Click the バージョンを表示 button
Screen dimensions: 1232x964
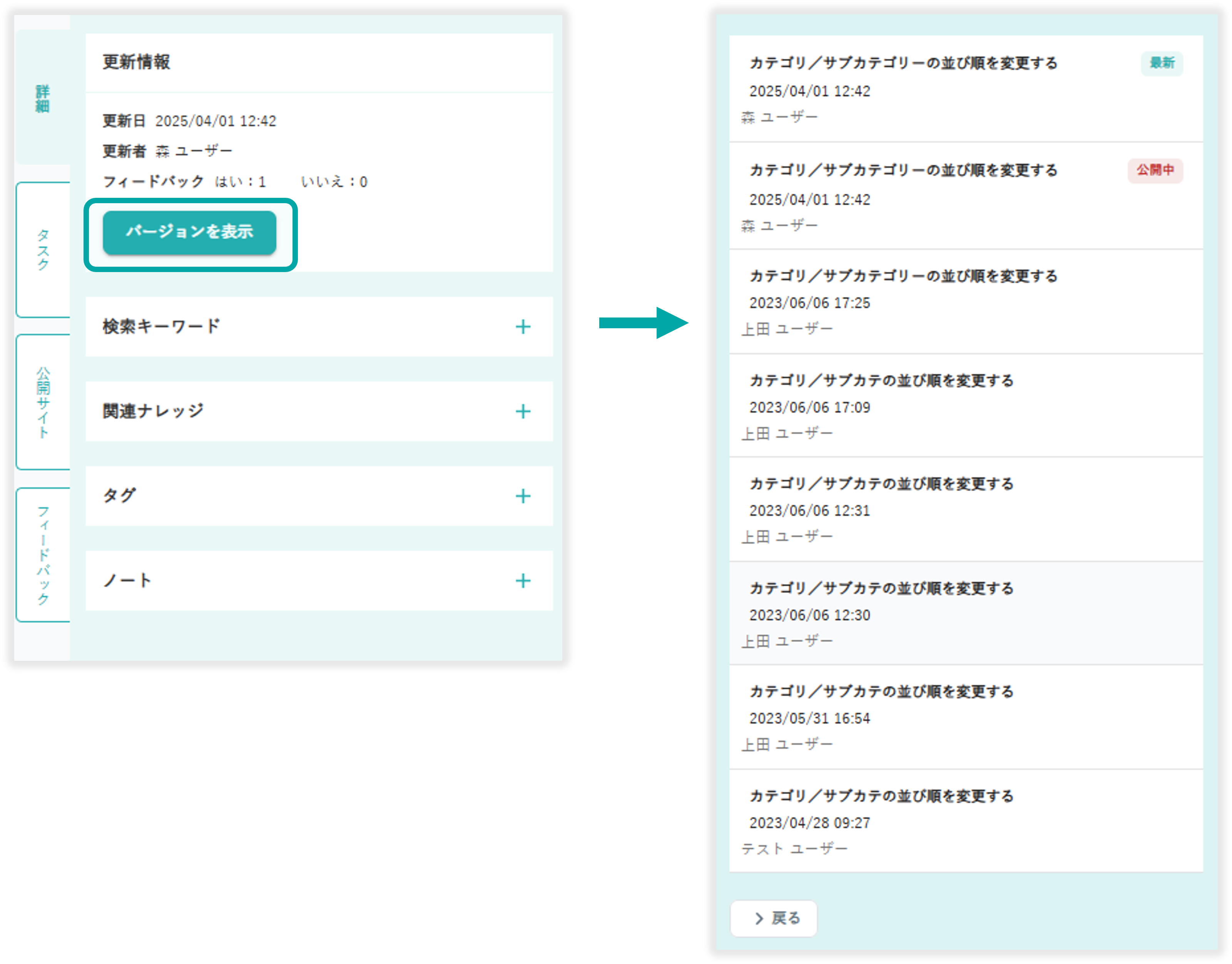click(x=189, y=232)
